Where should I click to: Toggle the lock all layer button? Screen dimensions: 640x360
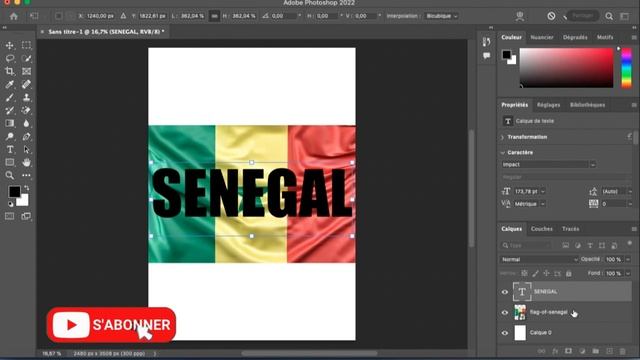click(x=569, y=273)
